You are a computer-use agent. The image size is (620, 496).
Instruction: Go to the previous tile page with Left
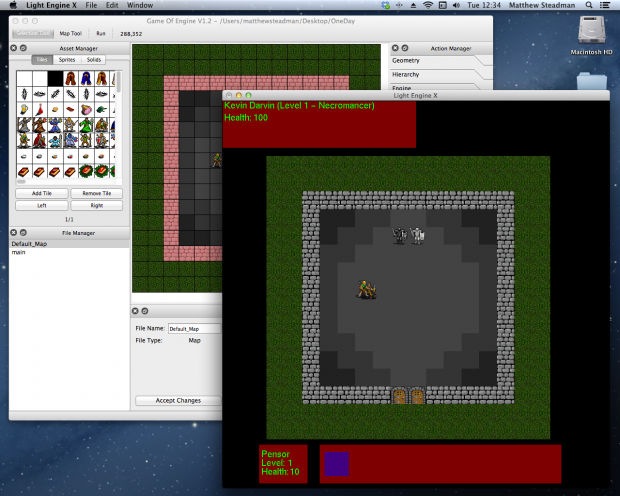tap(42, 205)
